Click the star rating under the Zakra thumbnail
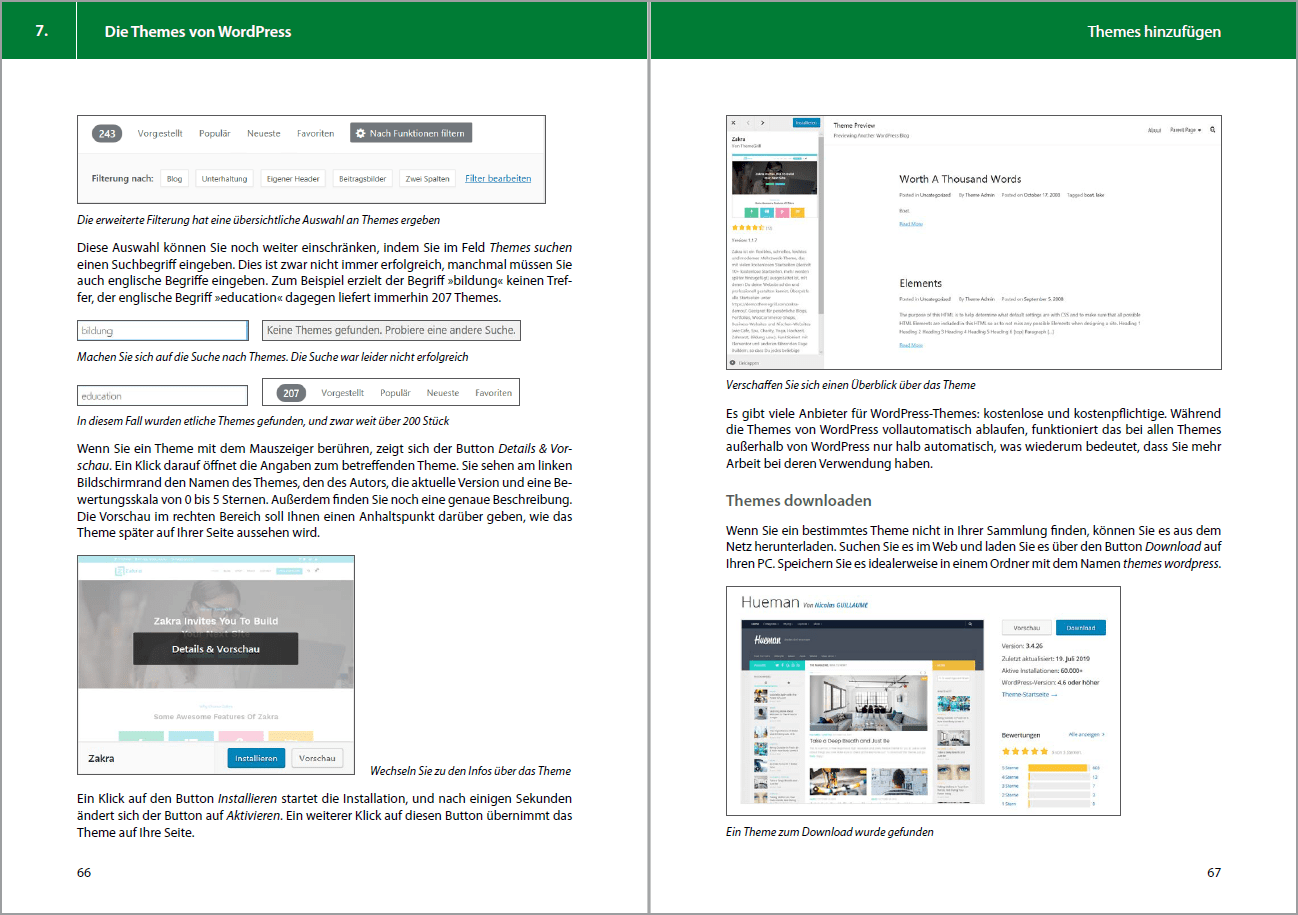The width and height of the screenshot is (1298, 915). tap(748, 228)
